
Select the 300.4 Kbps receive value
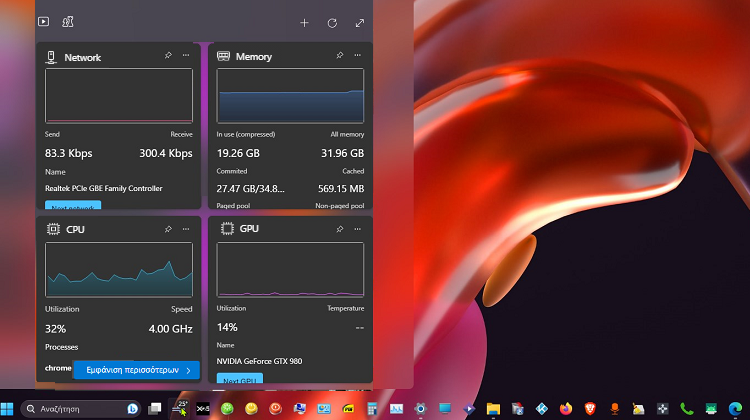tap(165, 153)
